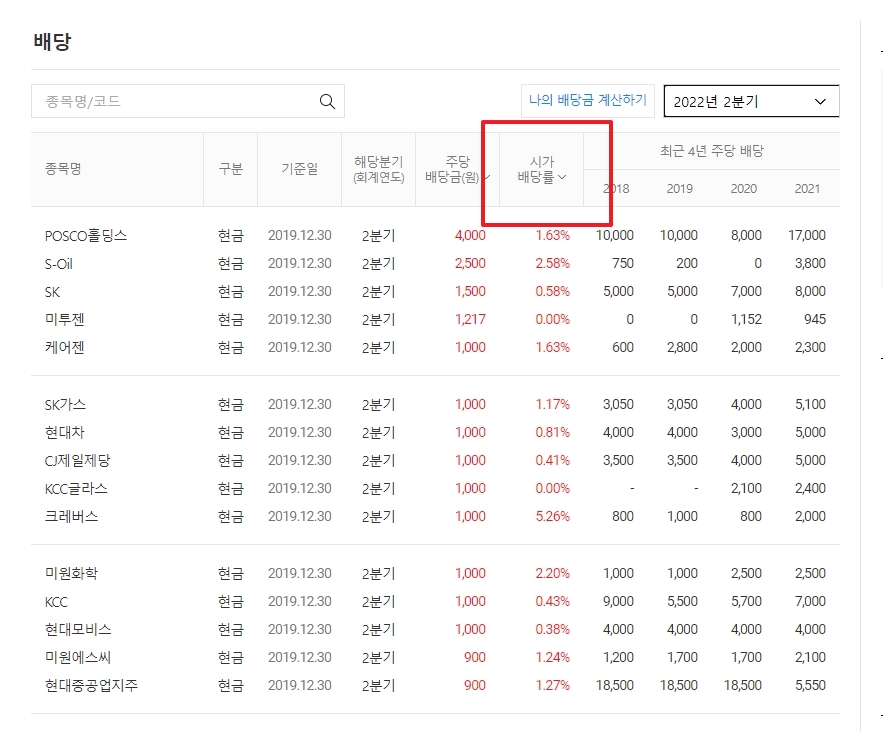Select 미투젠 2021 dividend 945

tap(815, 319)
